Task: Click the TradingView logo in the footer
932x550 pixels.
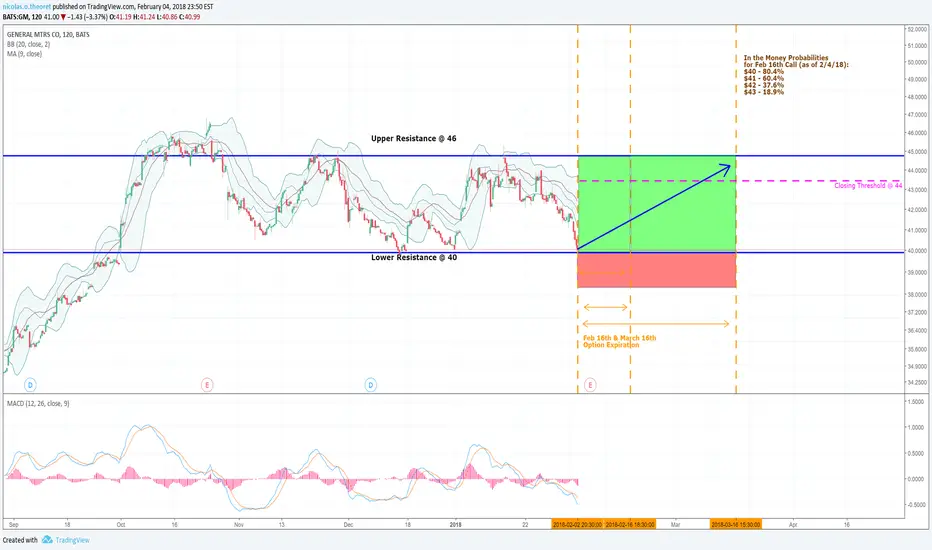Action: (x=66, y=540)
